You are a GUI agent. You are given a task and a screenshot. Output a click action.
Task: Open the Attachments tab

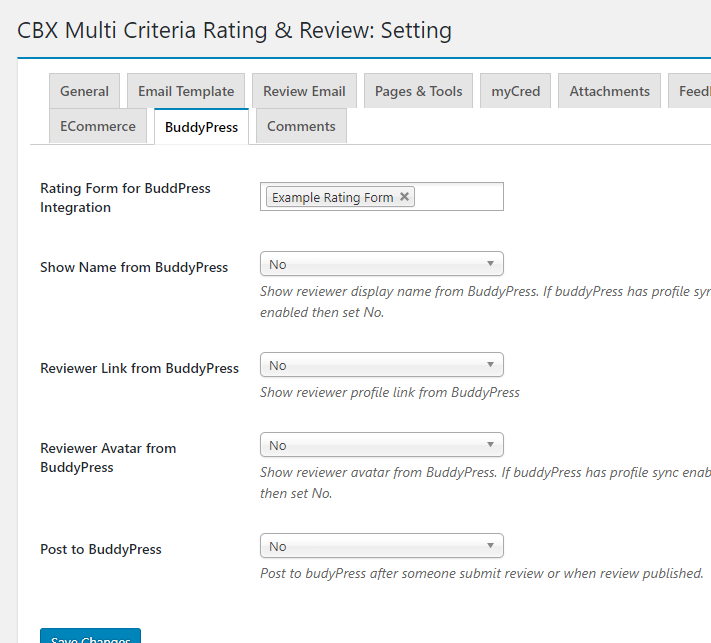(609, 91)
